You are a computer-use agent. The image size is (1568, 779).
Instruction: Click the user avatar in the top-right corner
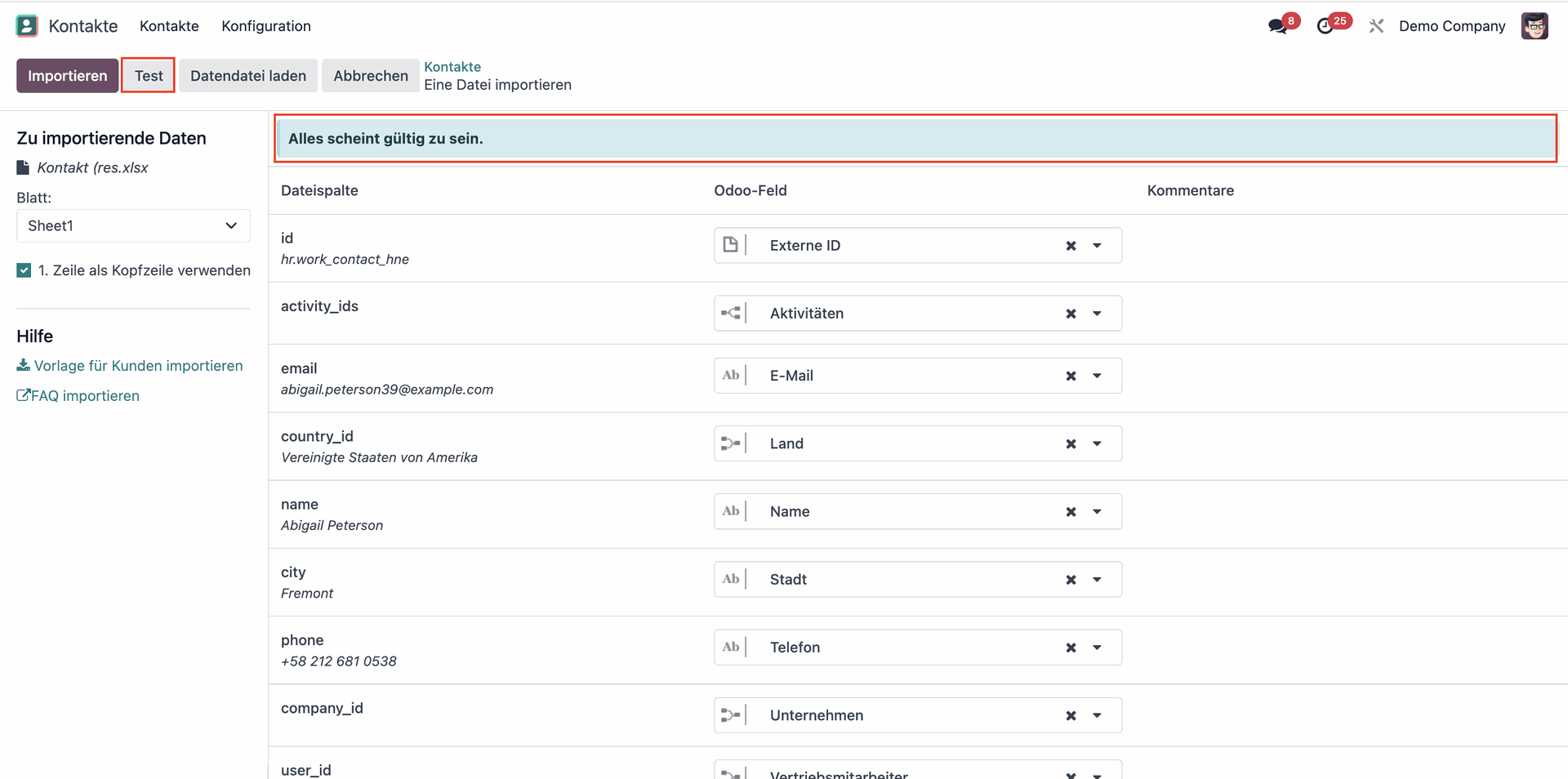[x=1535, y=25]
